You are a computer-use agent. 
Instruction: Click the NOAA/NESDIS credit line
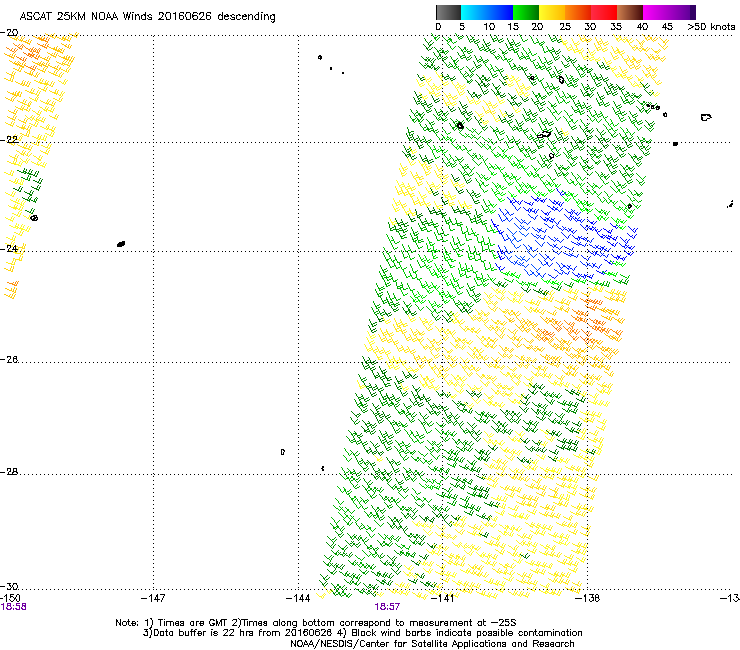(x=432, y=644)
